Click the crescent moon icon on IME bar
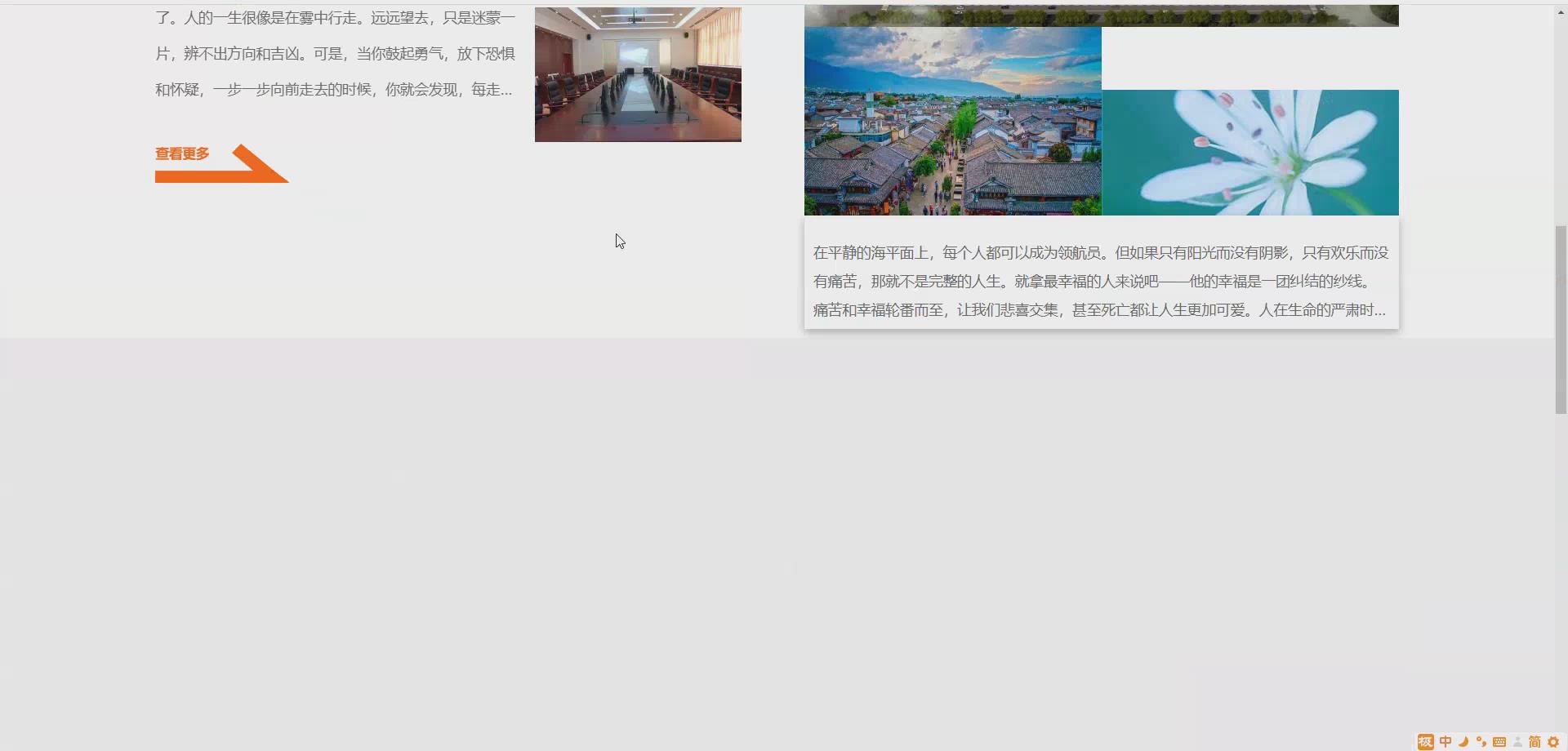The image size is (1568, 751). click(1463, 742)
